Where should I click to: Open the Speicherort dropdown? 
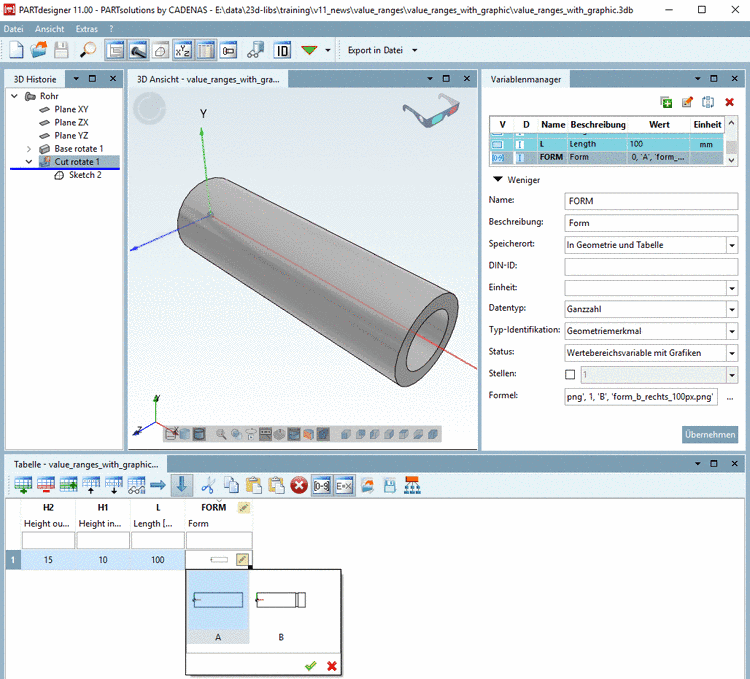(x=732, y=245)
